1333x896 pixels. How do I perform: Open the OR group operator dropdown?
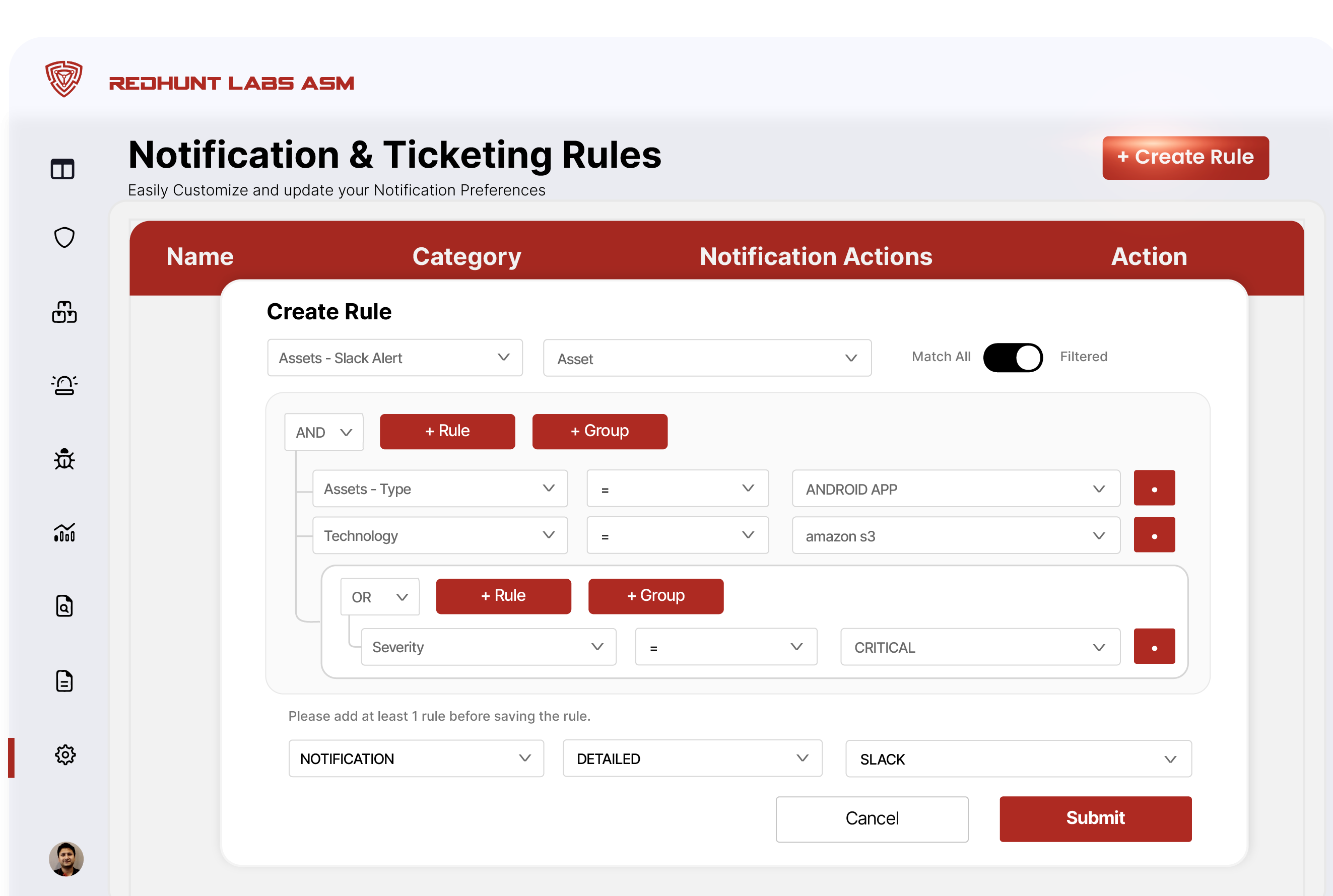pos(379,596)
